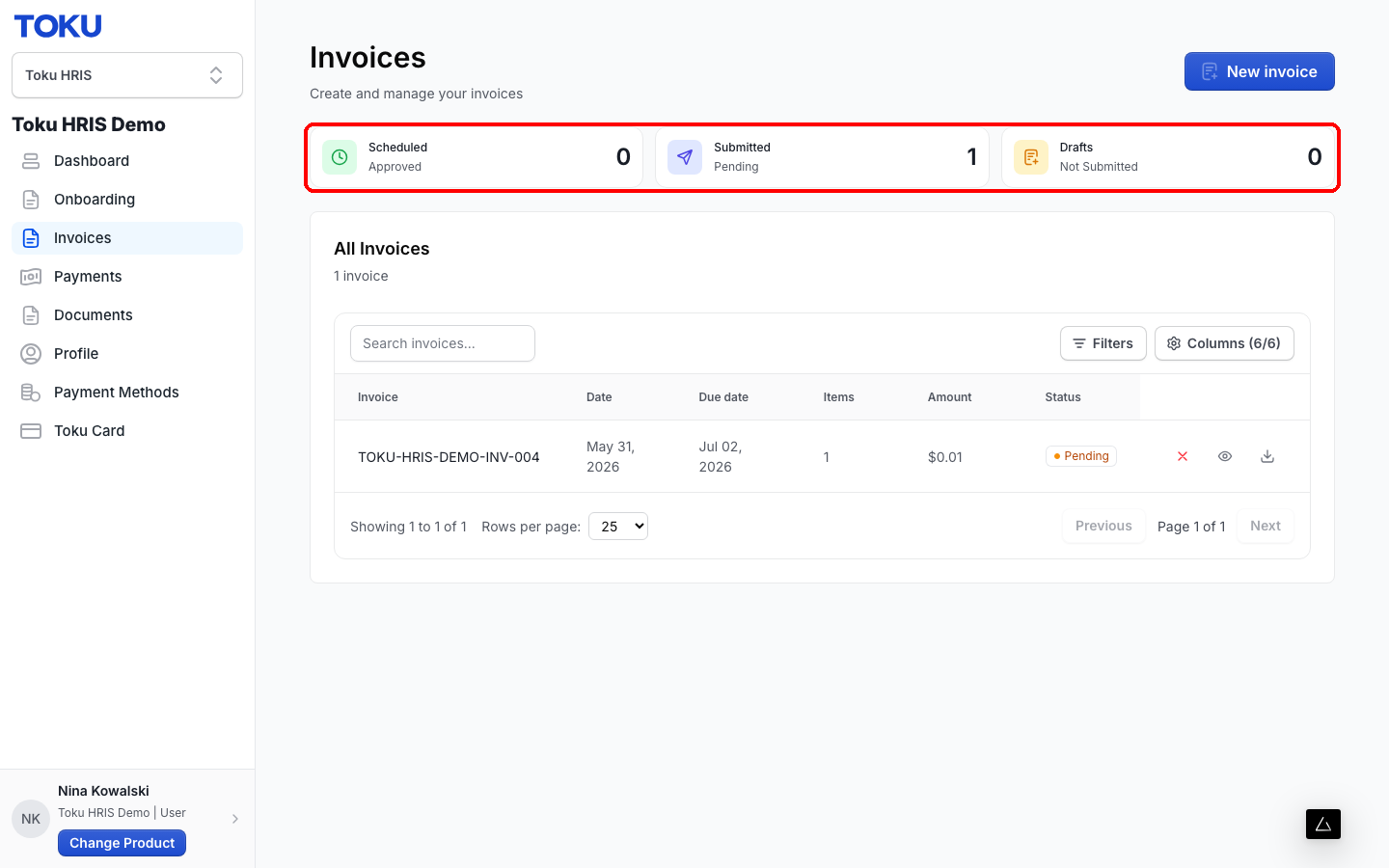The height and width of the screenshot is (868, 1389).
Task: Select the Scheduled Approved summary card
Action: tap(477, 157)
